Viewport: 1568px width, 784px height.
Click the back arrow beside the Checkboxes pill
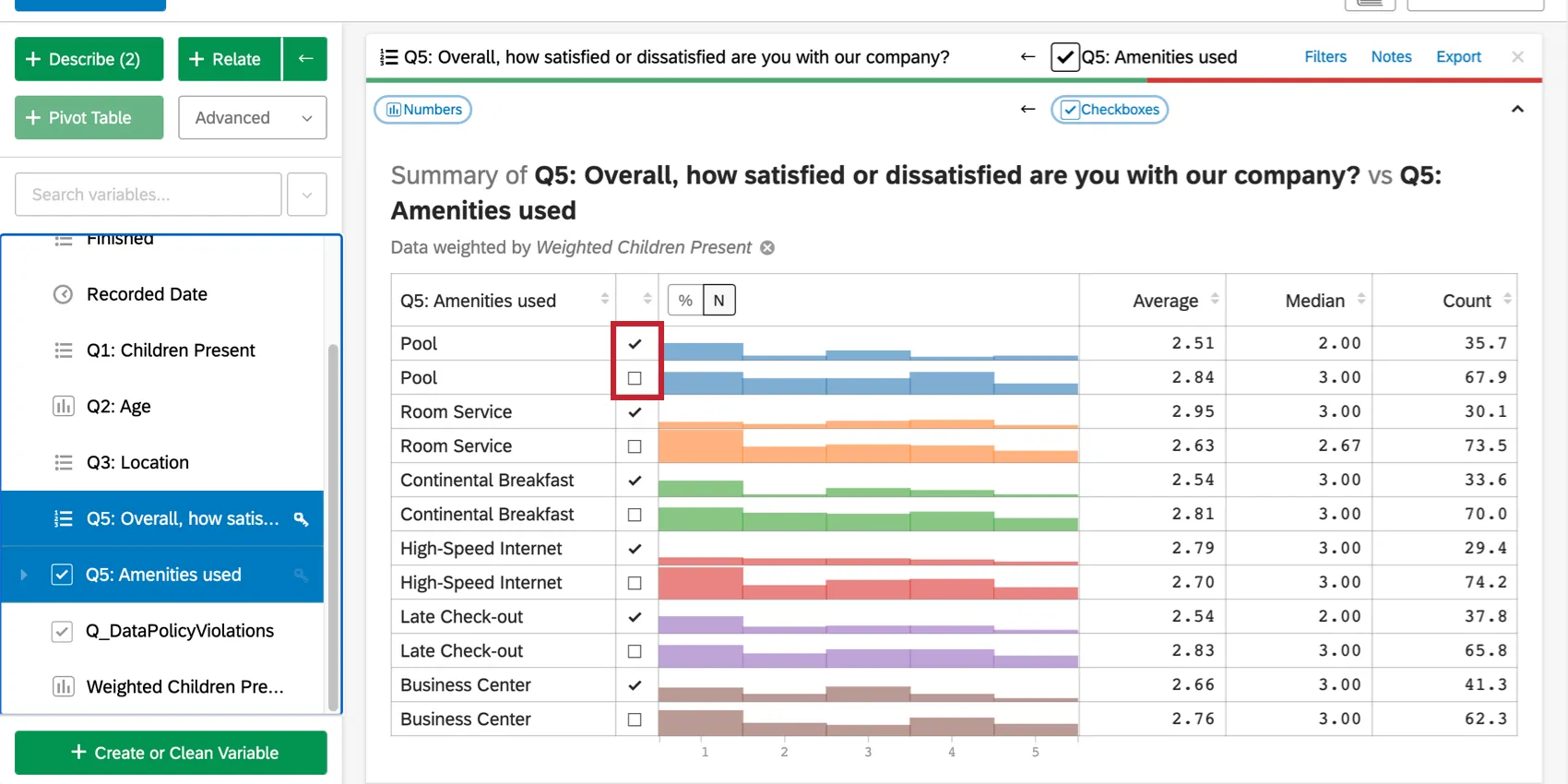1028,109
